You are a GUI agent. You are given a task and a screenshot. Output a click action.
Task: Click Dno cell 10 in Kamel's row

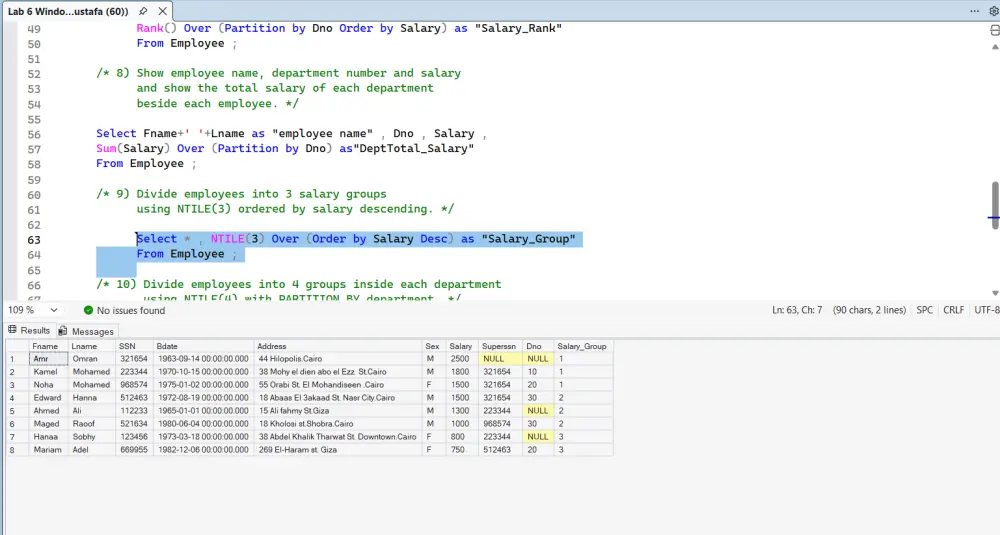(x=538, y=372)
